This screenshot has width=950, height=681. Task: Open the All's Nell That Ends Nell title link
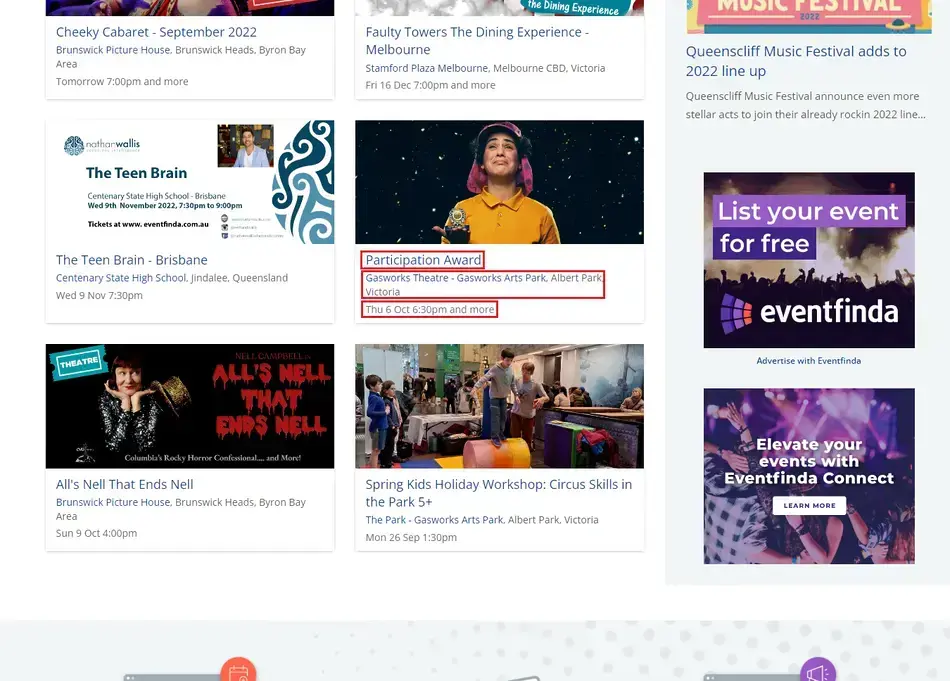point(125,484)
